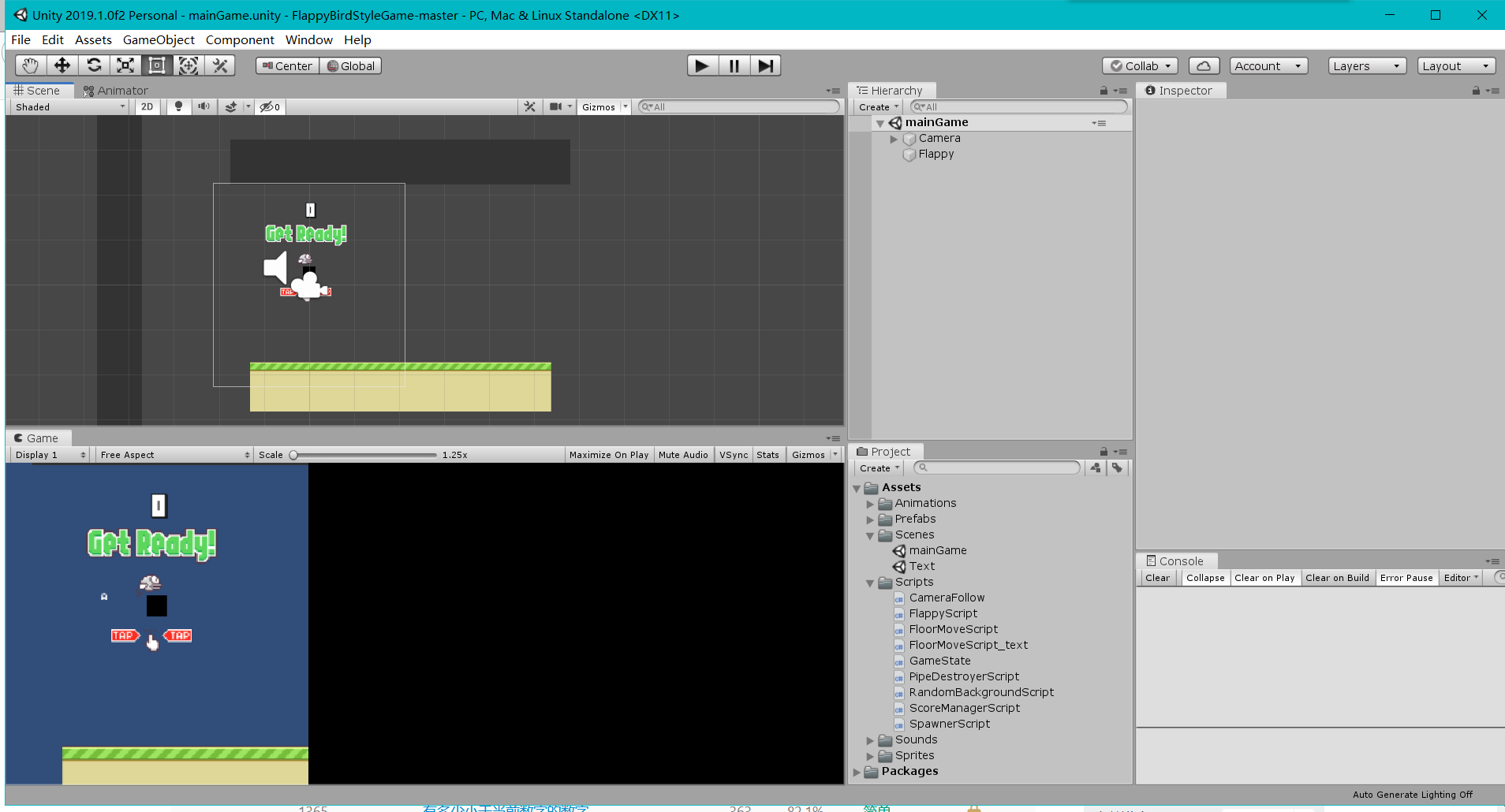The height and width of the screenshot is (812, 1505).
Task: Select the Hand tool in the toolbar
Action: pyautogui.click(x=30, y=65)
